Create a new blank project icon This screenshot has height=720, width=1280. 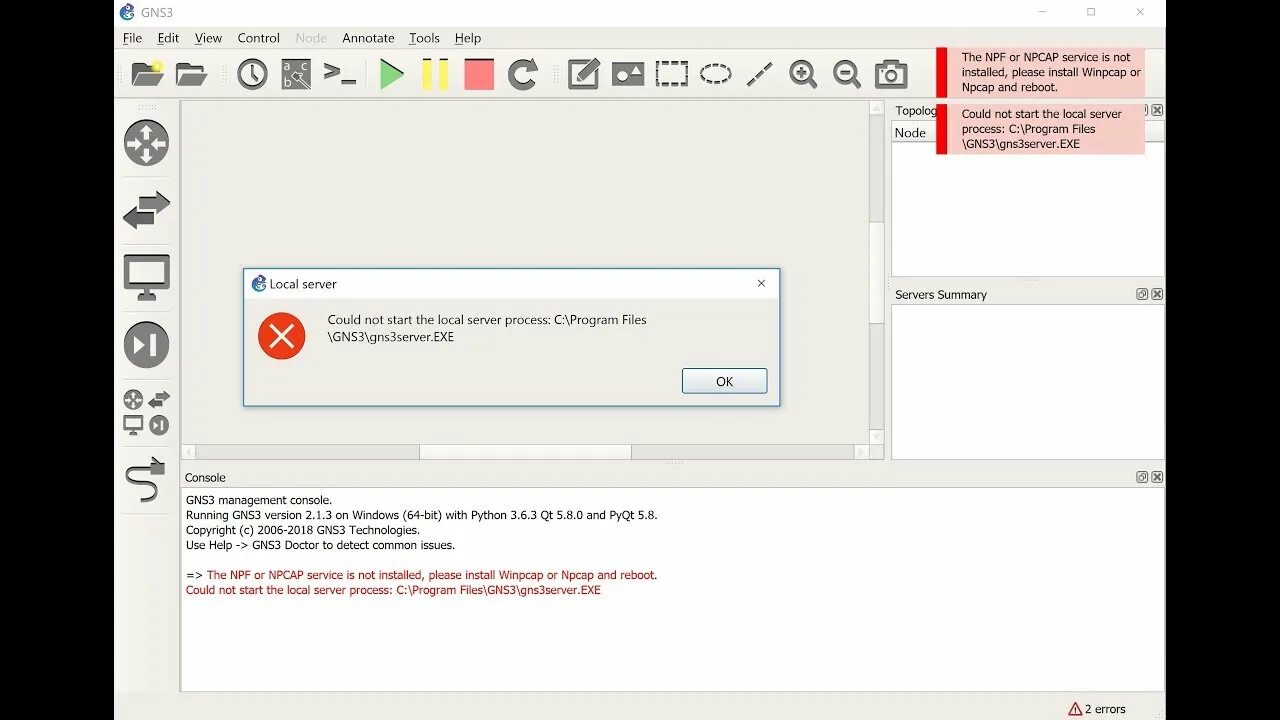(147, 74)
